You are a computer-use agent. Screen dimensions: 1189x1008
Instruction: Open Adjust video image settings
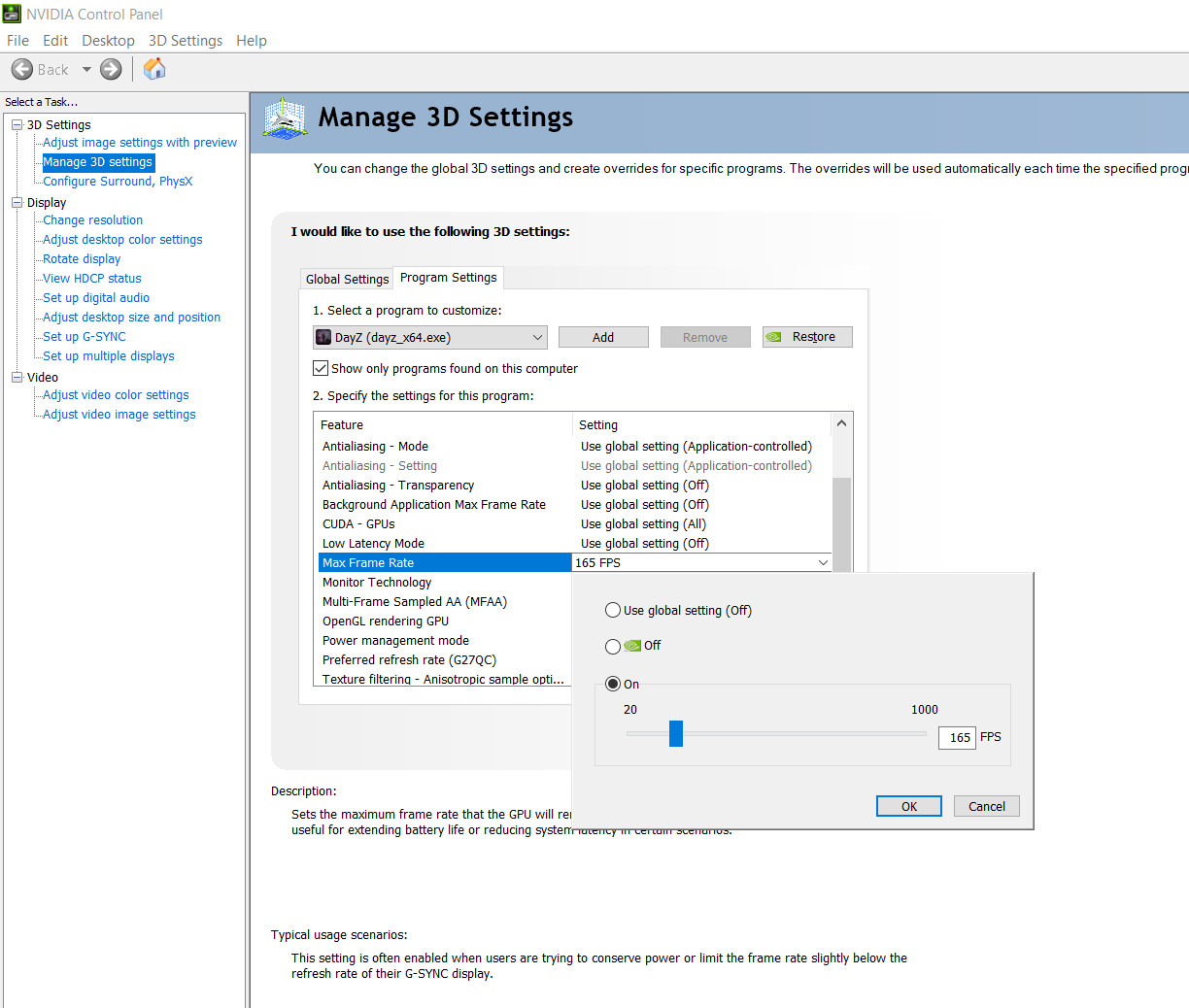(119, 414)
